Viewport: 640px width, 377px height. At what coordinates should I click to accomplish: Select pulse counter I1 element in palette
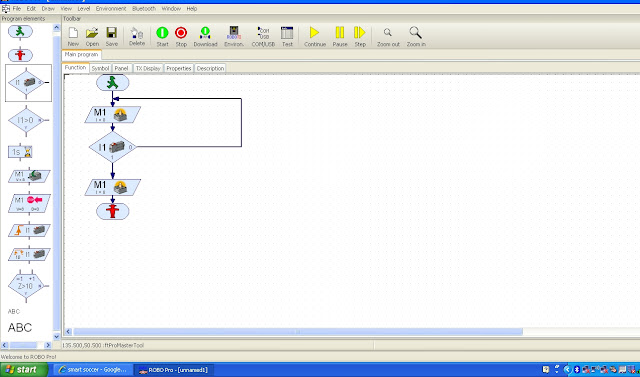coord(29,254)
